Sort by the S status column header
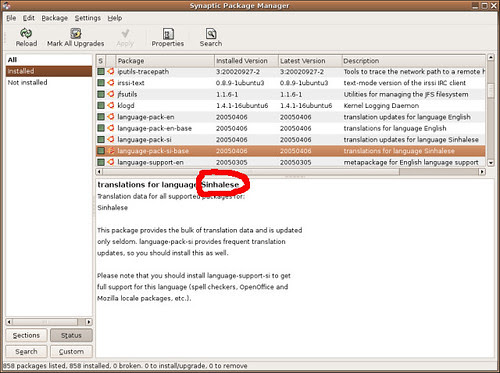 click(101, 61)
